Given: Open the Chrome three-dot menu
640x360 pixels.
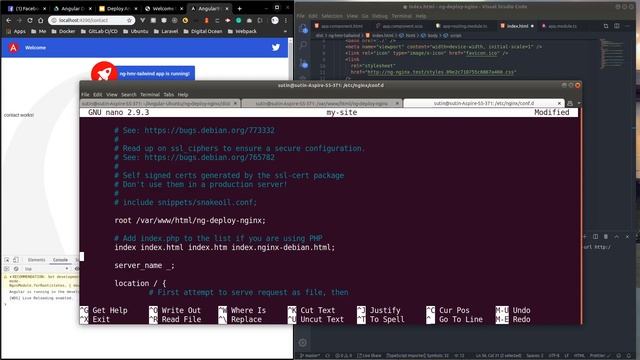Looking at the screenshot, I should pos(286,20).
